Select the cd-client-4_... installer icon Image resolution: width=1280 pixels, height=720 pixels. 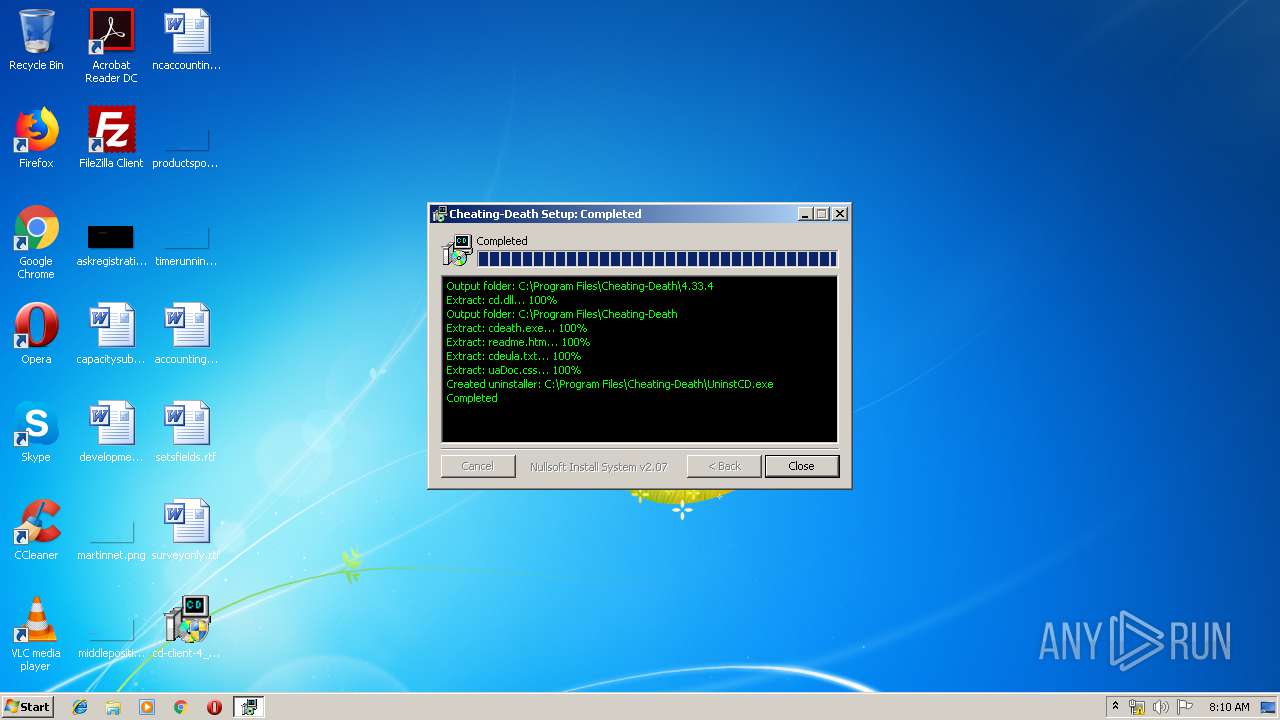[186, 628]
